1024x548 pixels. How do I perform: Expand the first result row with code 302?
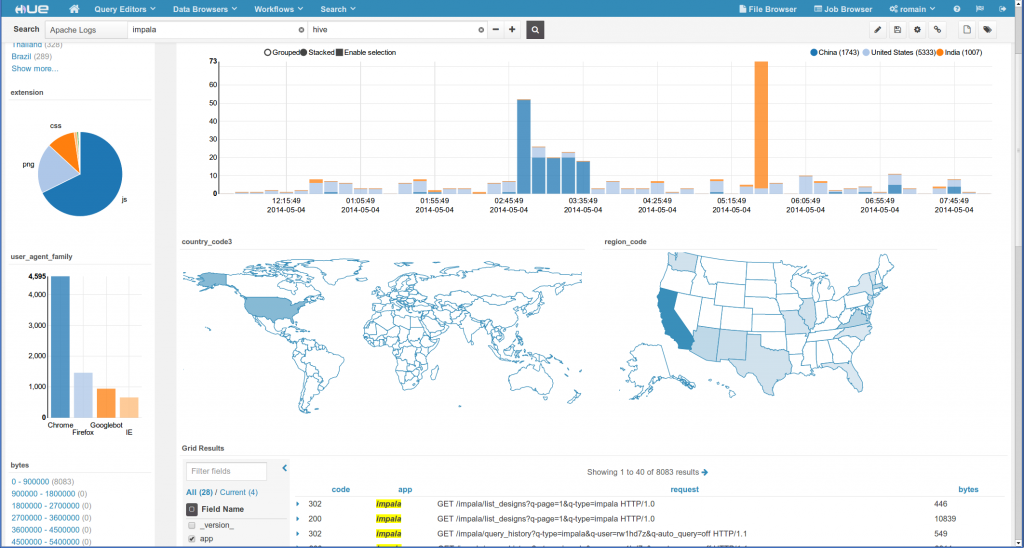pos(298,504)
